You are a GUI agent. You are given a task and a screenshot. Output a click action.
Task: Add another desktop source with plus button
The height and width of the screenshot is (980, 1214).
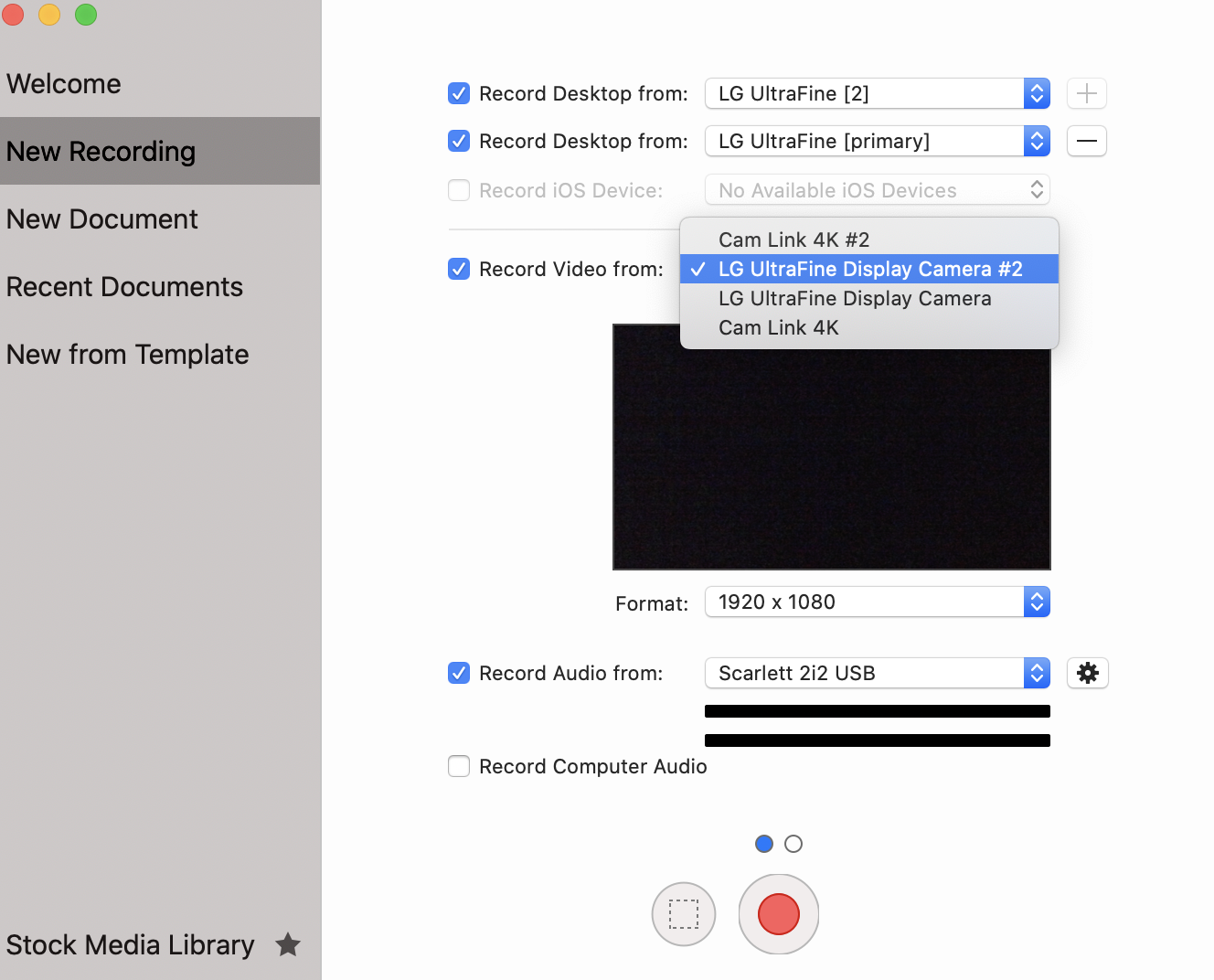(x=1087, y=93)
